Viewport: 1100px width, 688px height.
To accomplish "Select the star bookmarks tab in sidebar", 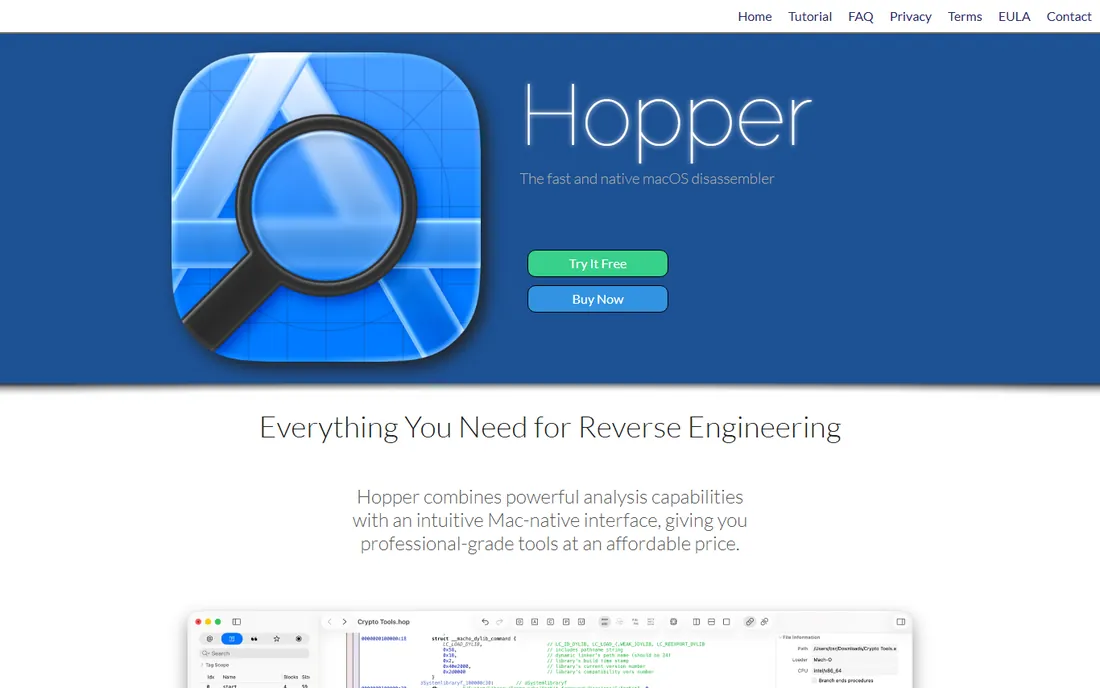I will click(x=276, y=639).
